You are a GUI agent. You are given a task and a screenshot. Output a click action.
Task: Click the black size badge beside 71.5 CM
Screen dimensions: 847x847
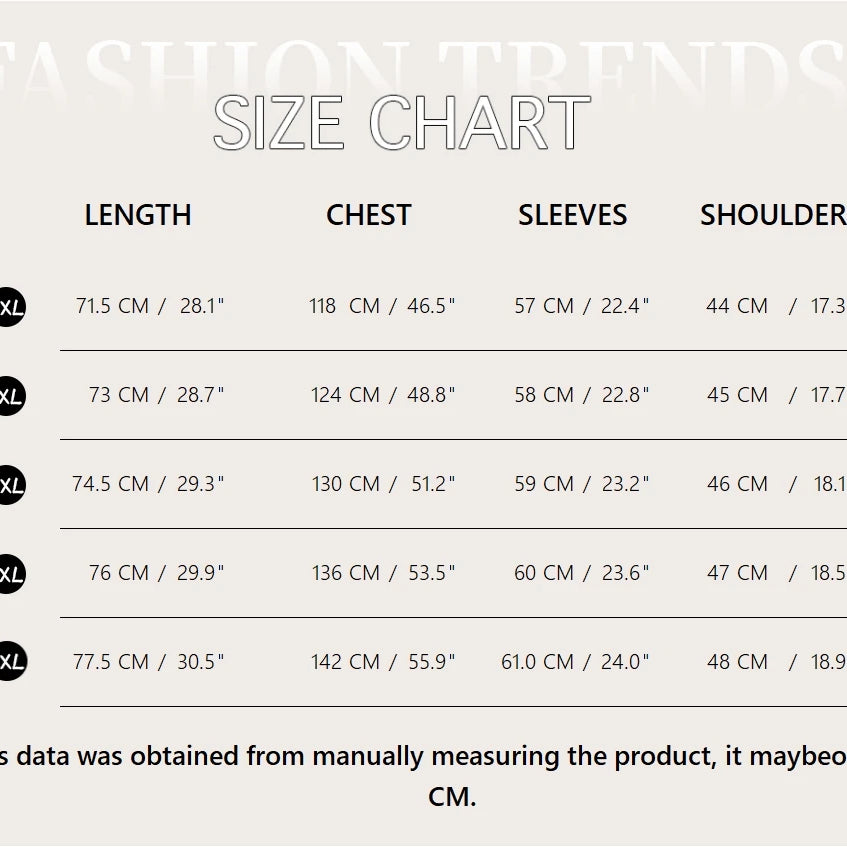point(10,306)
